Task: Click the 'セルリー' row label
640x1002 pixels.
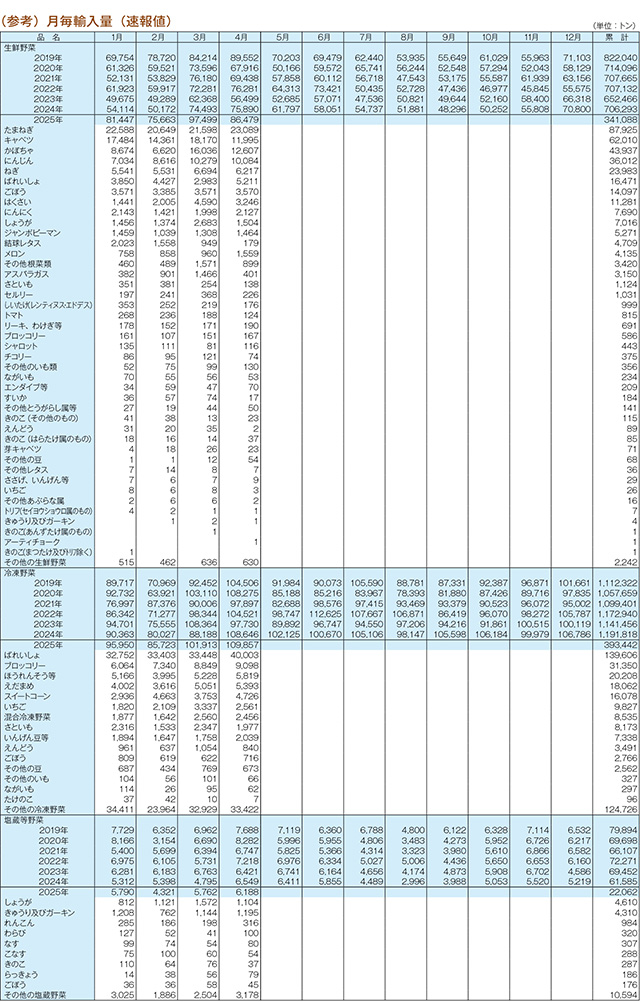Action: point(18,295)
